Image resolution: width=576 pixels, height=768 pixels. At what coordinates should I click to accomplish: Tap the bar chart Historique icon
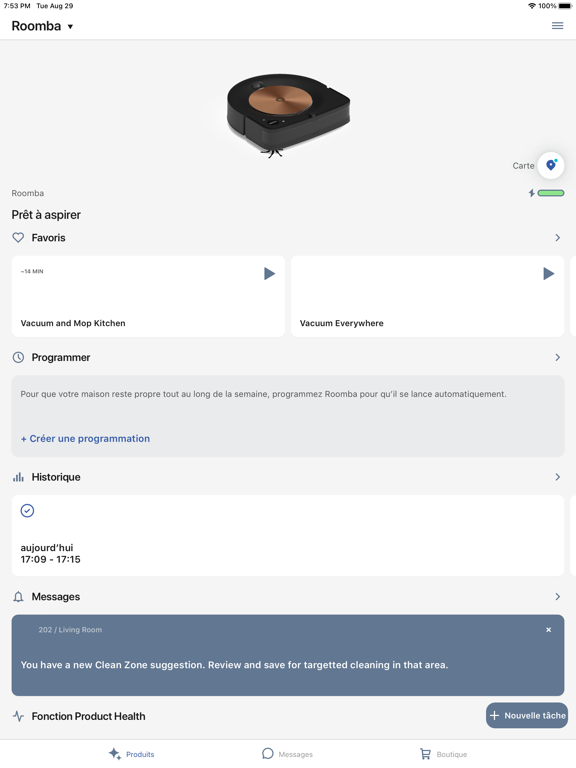[18, 477]
